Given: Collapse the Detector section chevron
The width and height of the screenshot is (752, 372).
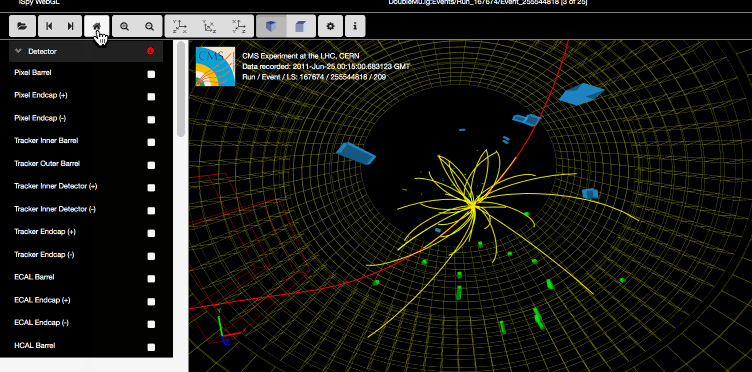Looking at the screenshot, I should pyautogui.click(x=19, y=51).
